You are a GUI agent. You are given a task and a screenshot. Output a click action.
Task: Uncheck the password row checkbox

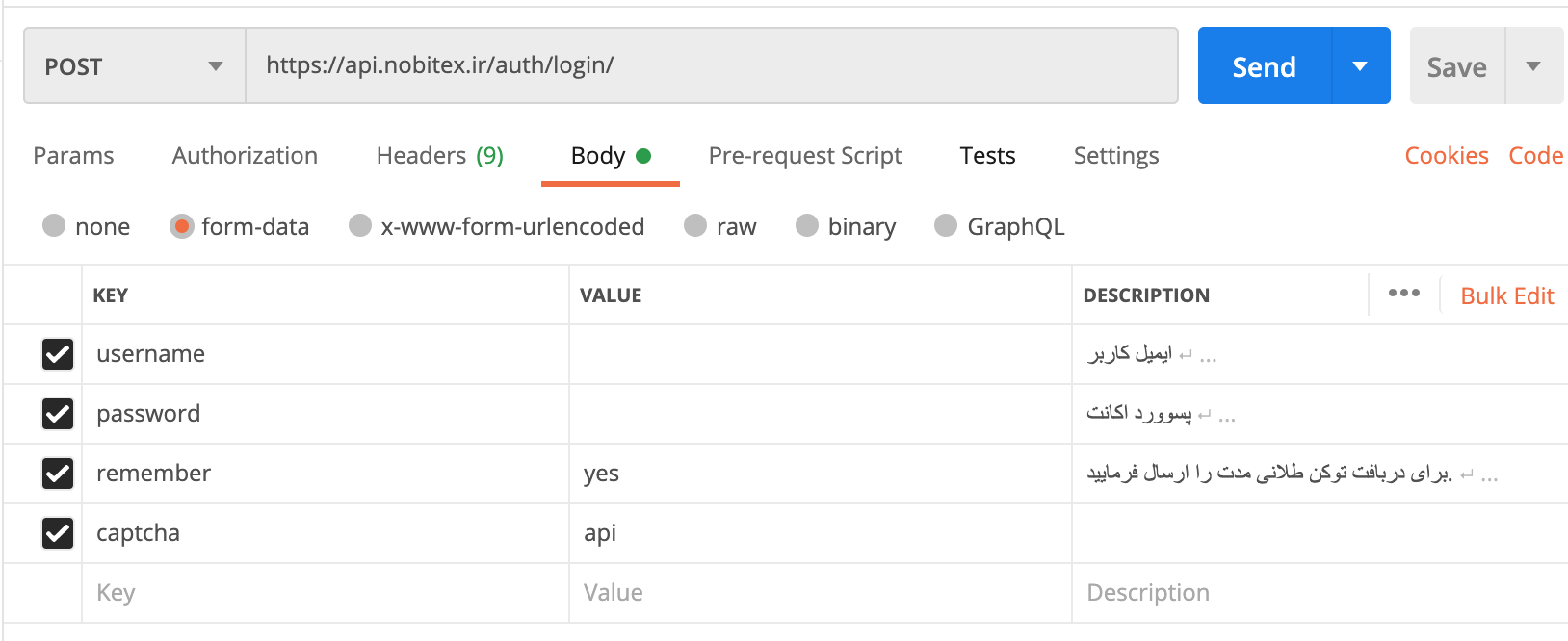tap(58, 414)
